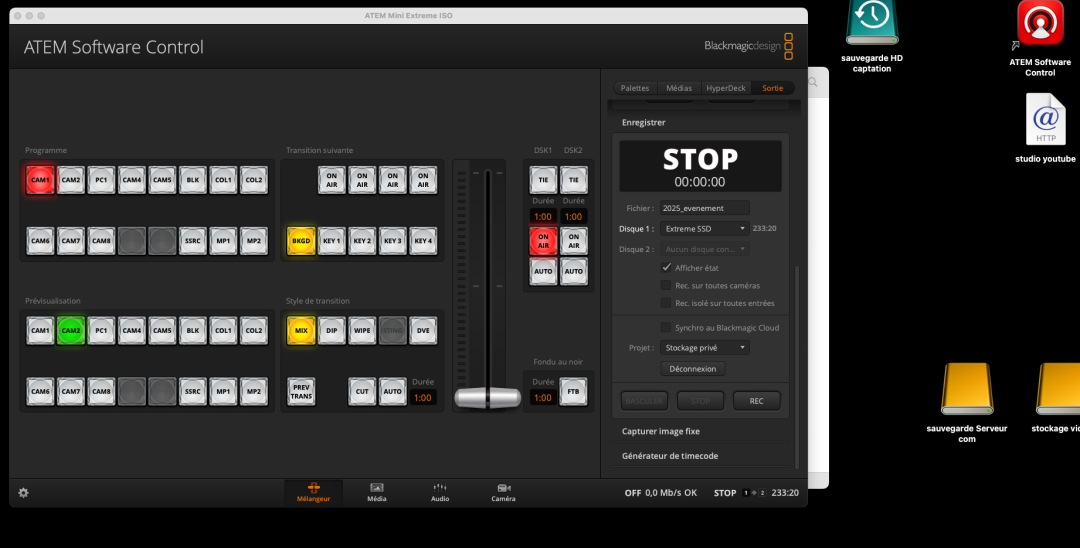Click AUTO transition button near CUT
1080x548 pixels.
coord(392,391)
